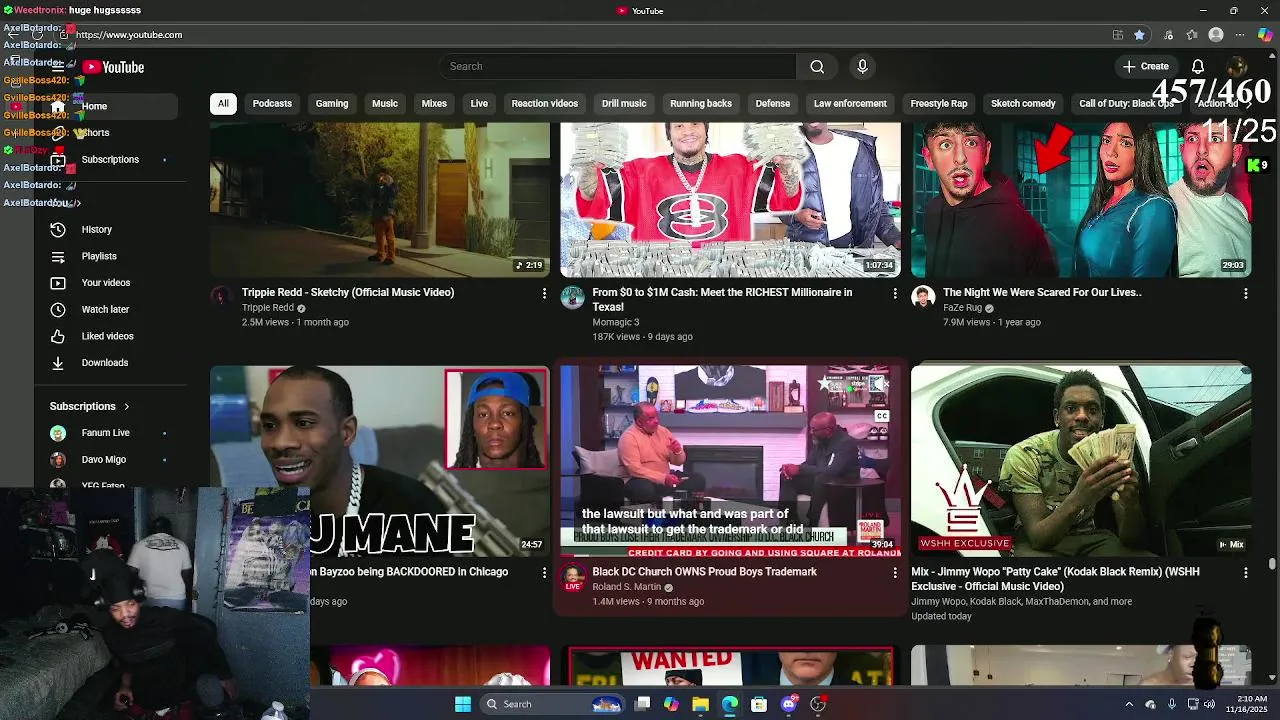1280x720 pixels.
Task: Open the Jimmy Wopo Patty Cake thumbnail
Action: click(x=1081, y=461)
